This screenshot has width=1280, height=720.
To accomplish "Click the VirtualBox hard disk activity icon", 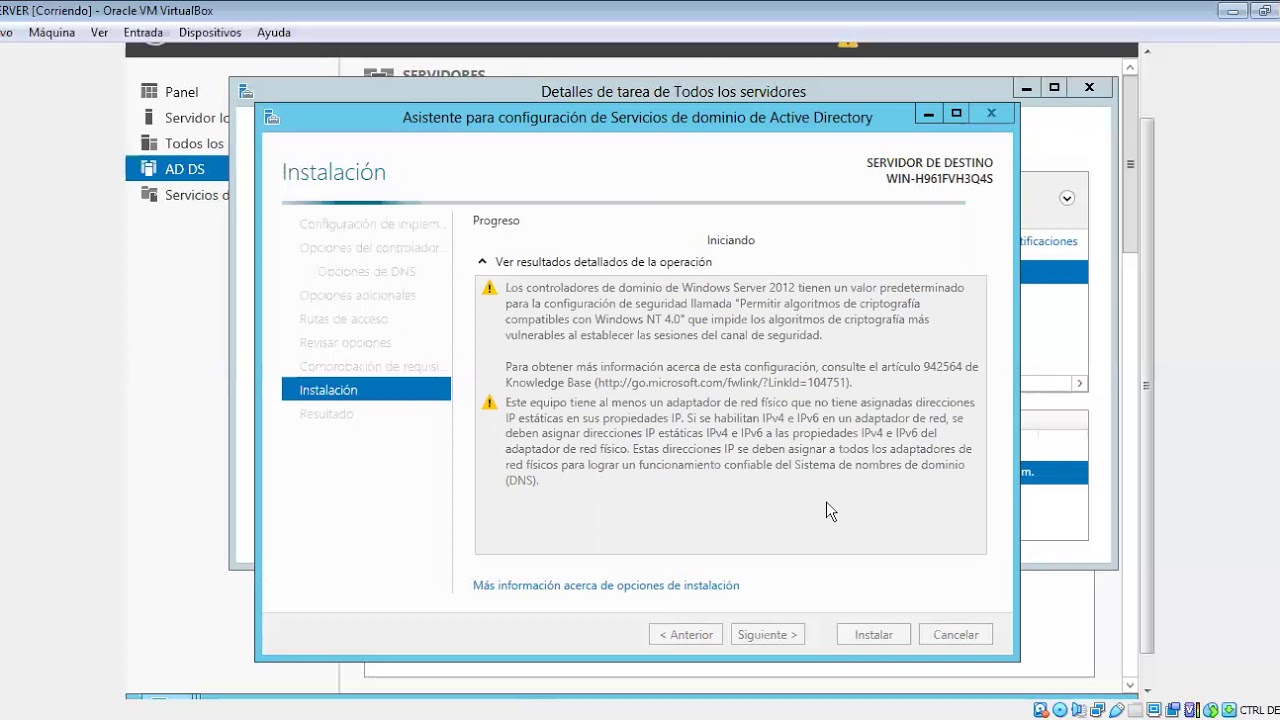I will tap(1041, 710).
